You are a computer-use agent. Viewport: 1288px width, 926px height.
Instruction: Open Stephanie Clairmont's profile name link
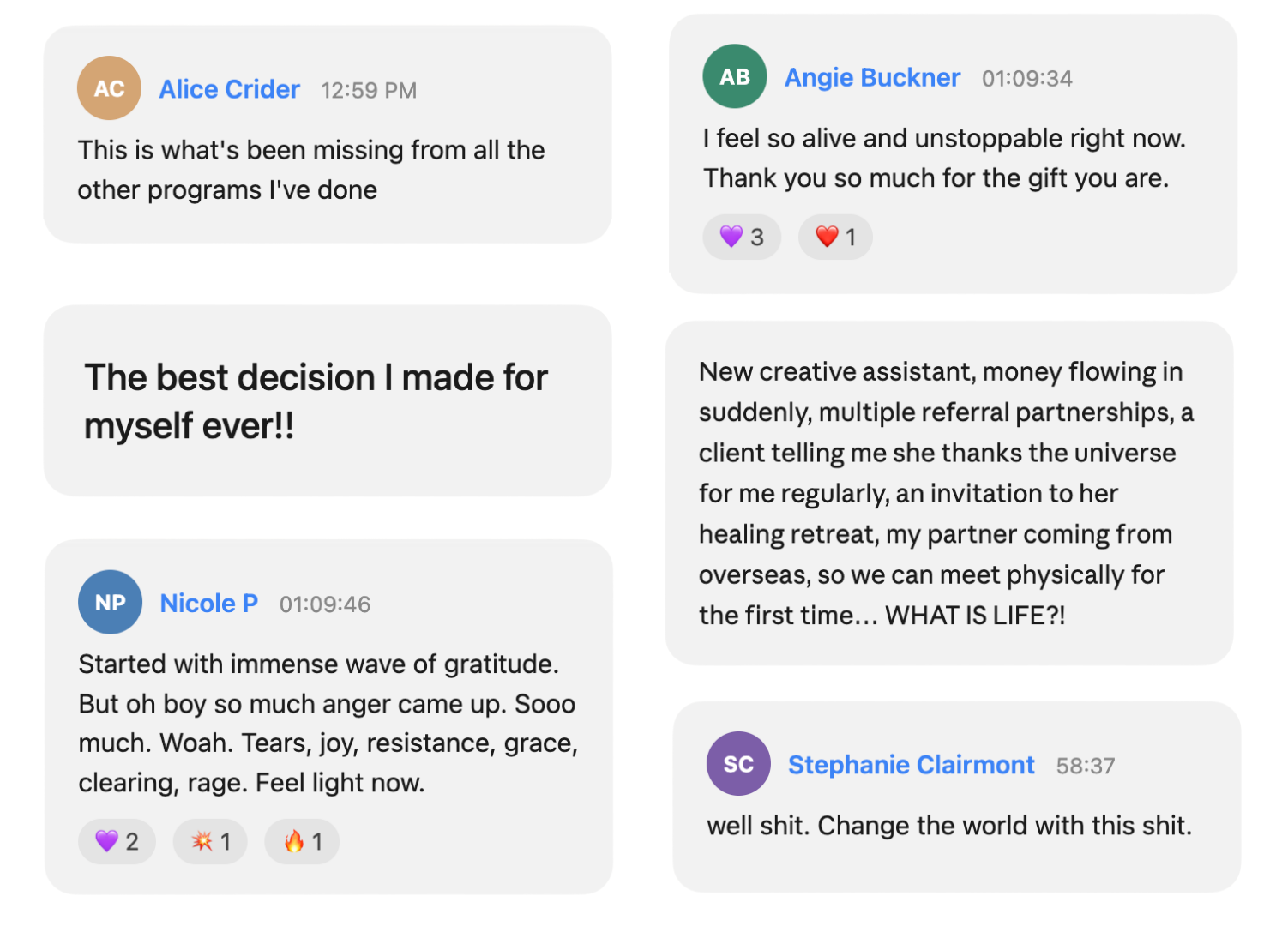pyautogui.click(x=911, y=764)
